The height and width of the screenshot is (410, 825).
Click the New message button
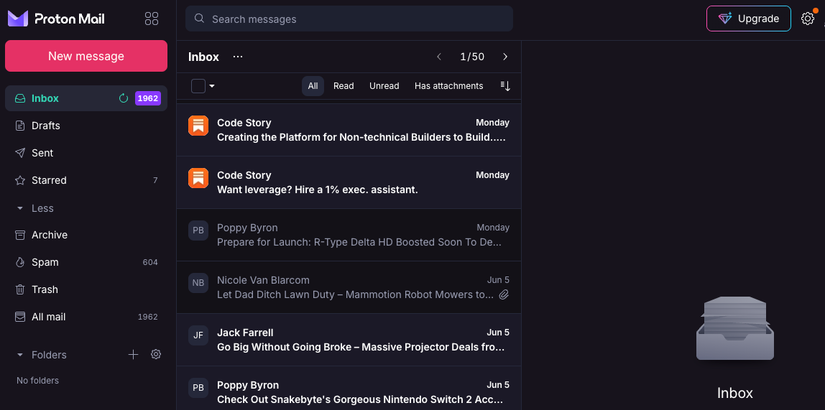(86, 56)
